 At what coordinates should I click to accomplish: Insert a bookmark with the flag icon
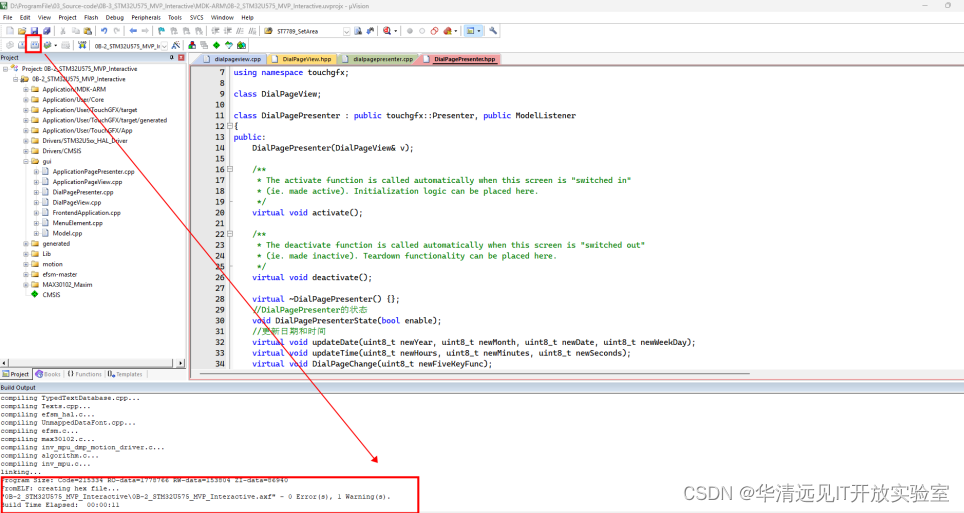click(161, 31)
